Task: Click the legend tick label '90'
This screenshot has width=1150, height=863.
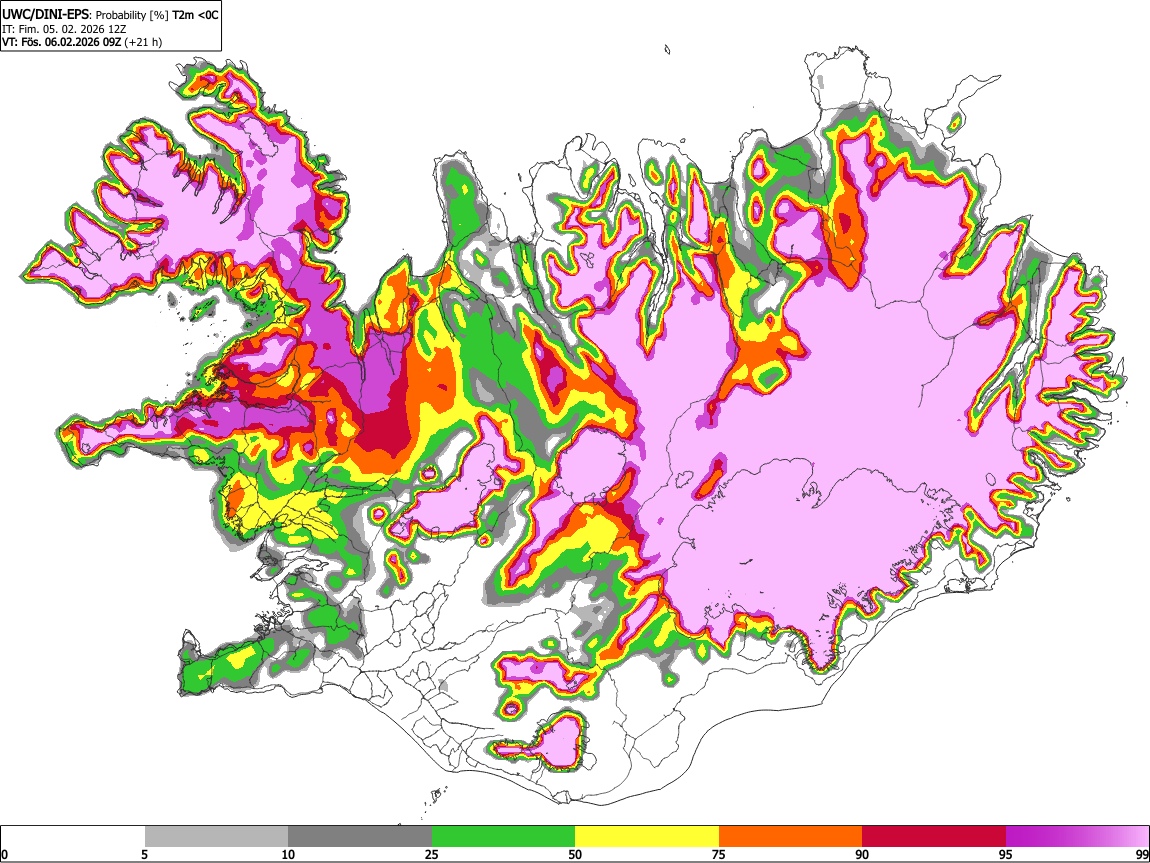Action: tap(862, 855)
